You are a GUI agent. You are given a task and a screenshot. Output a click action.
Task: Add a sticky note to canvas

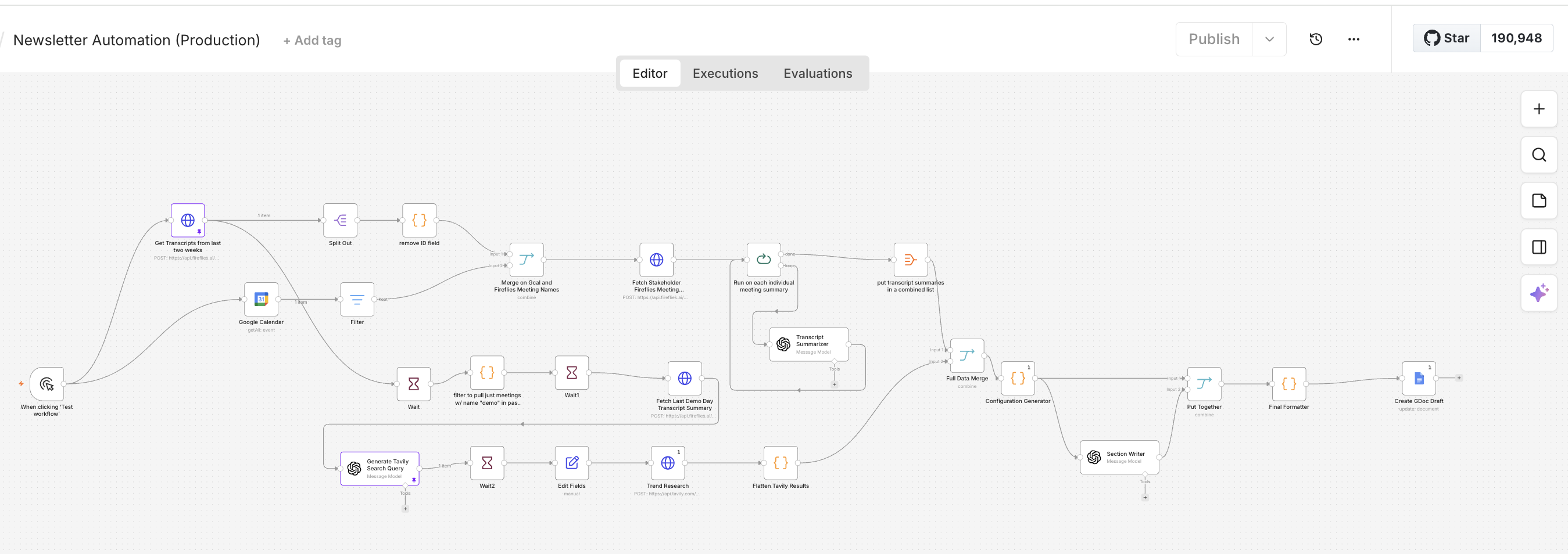pos(1539,201)
